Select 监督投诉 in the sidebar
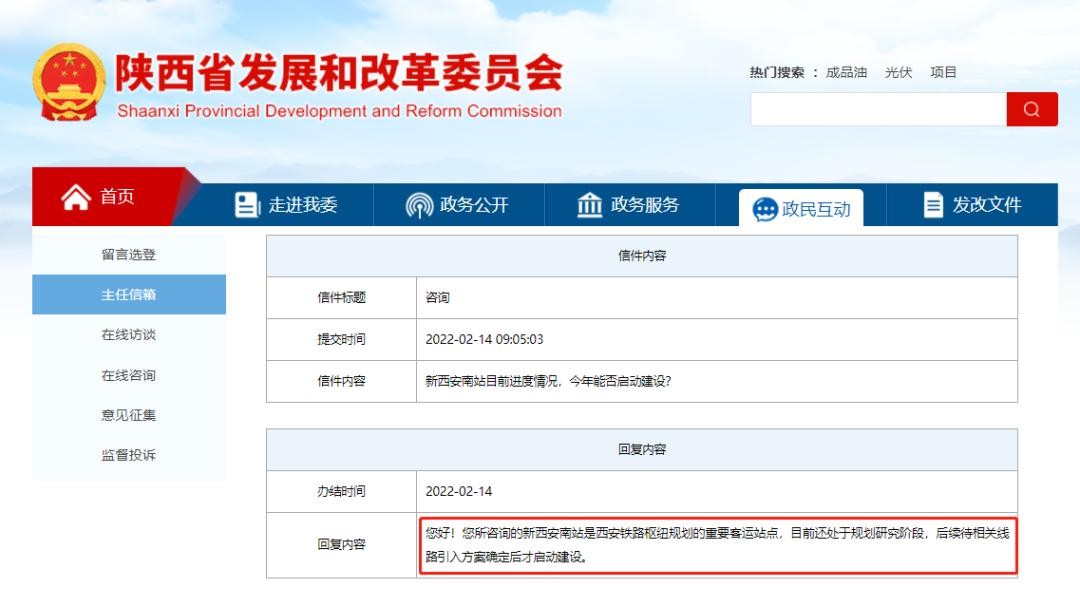Screen dimensions: 1080x607 coord(129,455)
